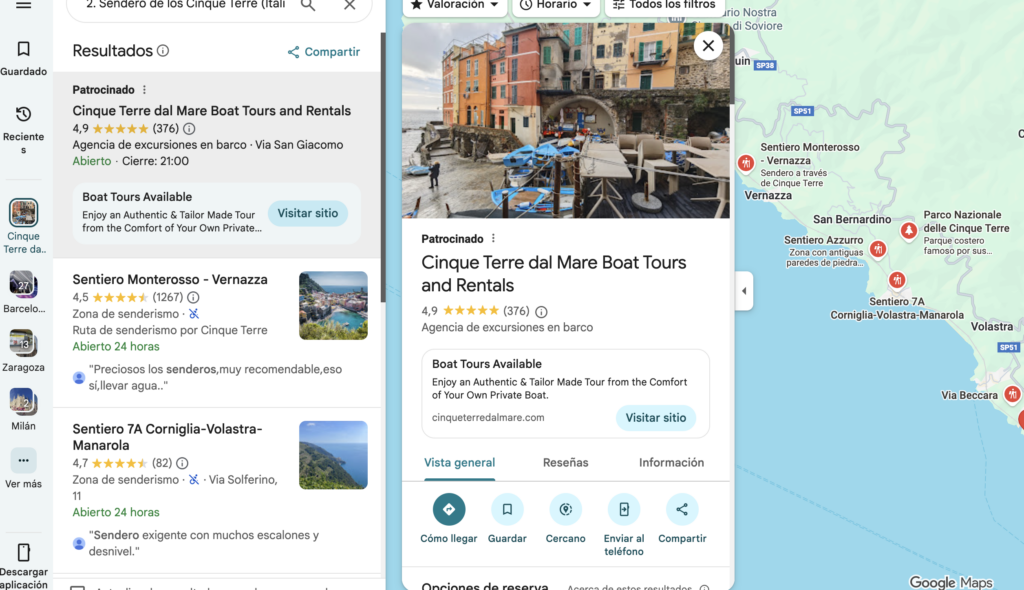Click Enviar al teléfono icon

(x=623, y=509)
